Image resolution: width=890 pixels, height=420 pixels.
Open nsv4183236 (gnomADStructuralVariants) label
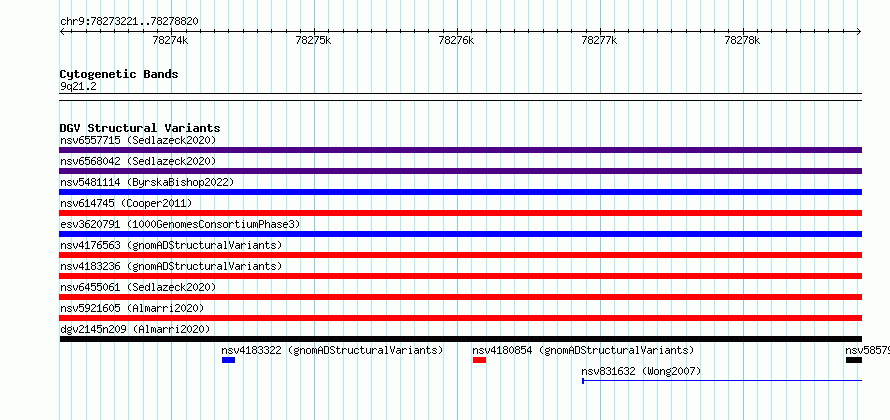pos(171,266)
